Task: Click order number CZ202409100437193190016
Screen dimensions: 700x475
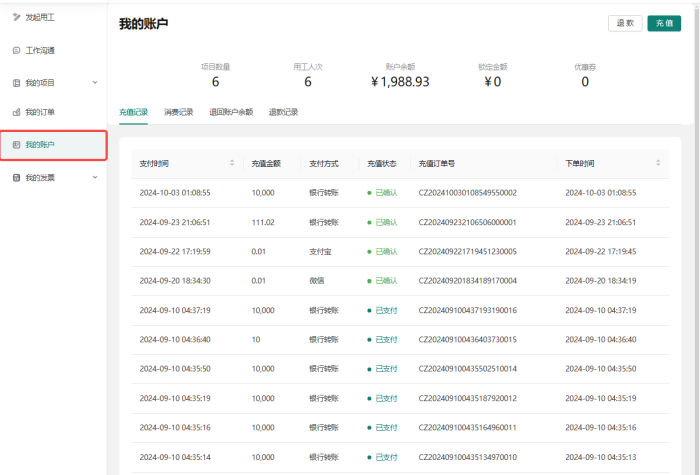Action: click(467, 310)
